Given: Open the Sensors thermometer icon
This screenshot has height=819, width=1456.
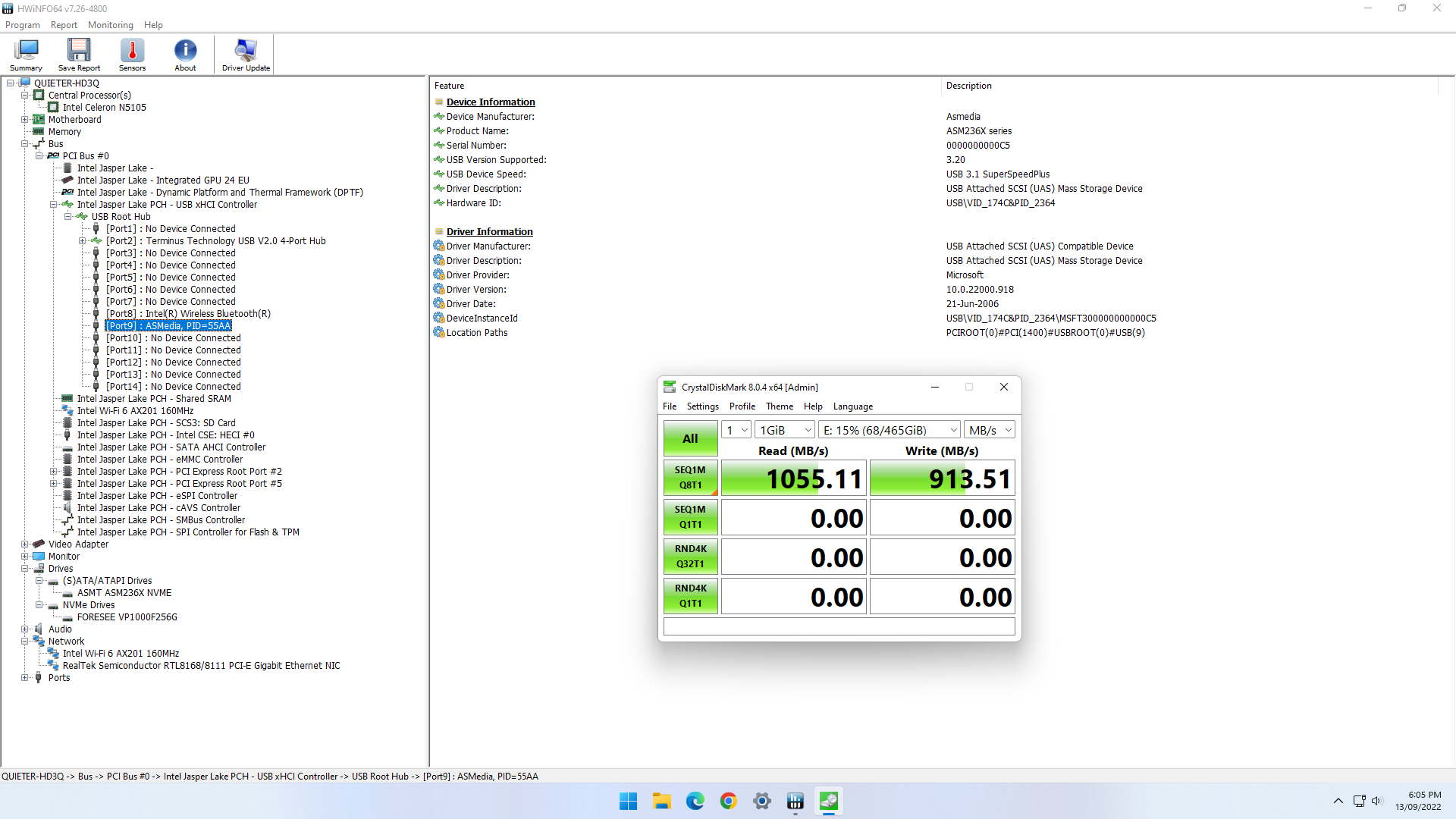Looking at the screenshot, I should 132,50.
